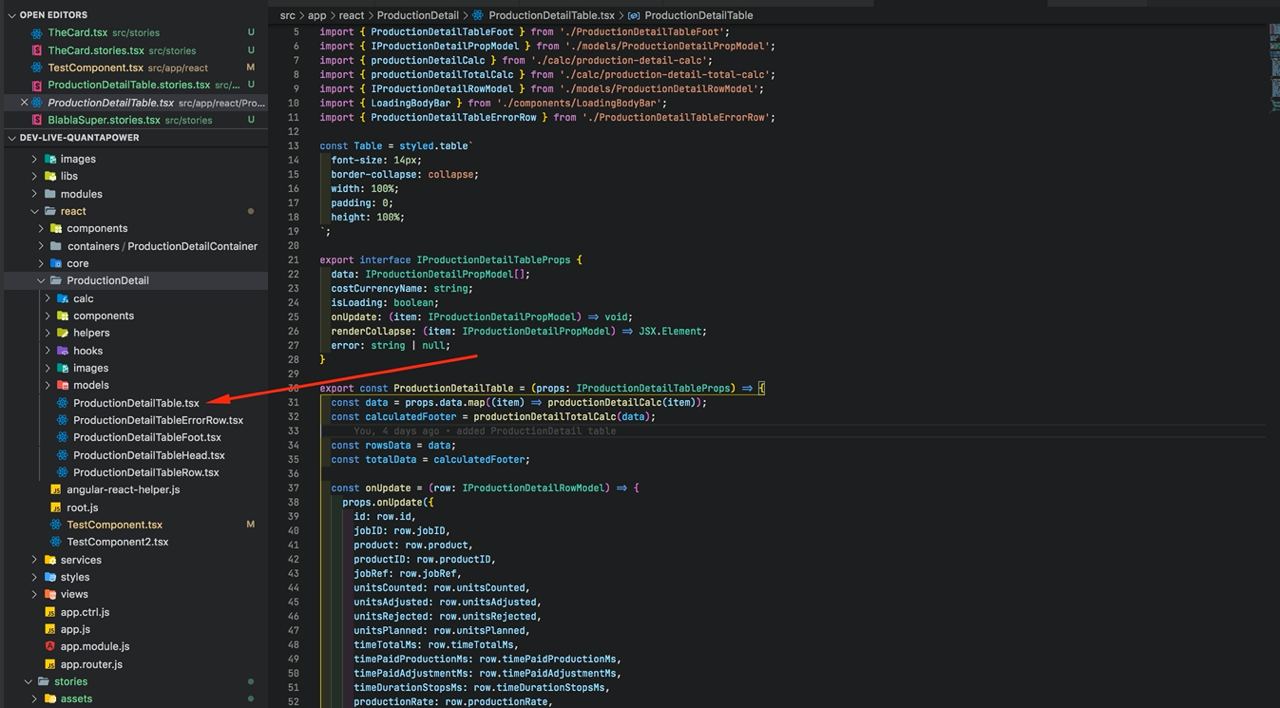This screenshot has width=1280, height=708.
Task: Open breadcrumb item ProductionDetail
Action: (418, 15)
